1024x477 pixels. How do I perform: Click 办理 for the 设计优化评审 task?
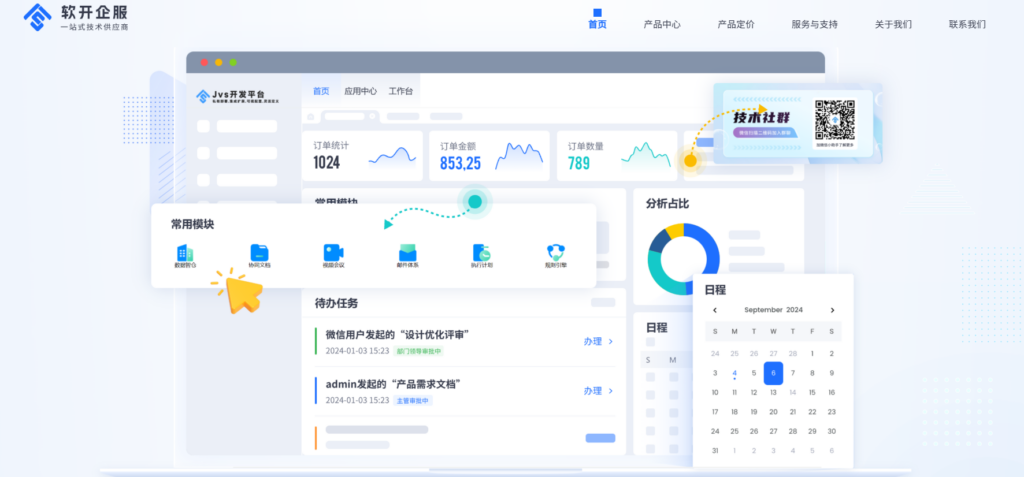[x=597, y=341]
